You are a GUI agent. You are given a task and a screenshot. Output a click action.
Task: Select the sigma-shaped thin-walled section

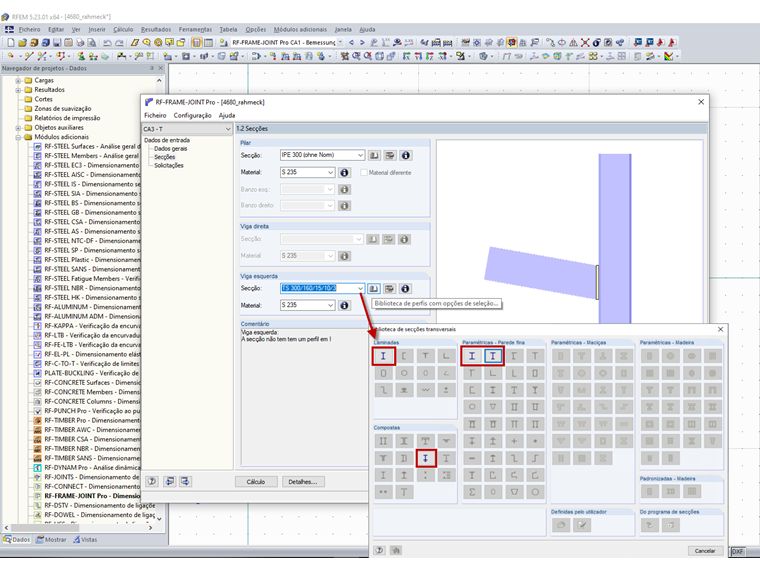click(x=472, y=492)
